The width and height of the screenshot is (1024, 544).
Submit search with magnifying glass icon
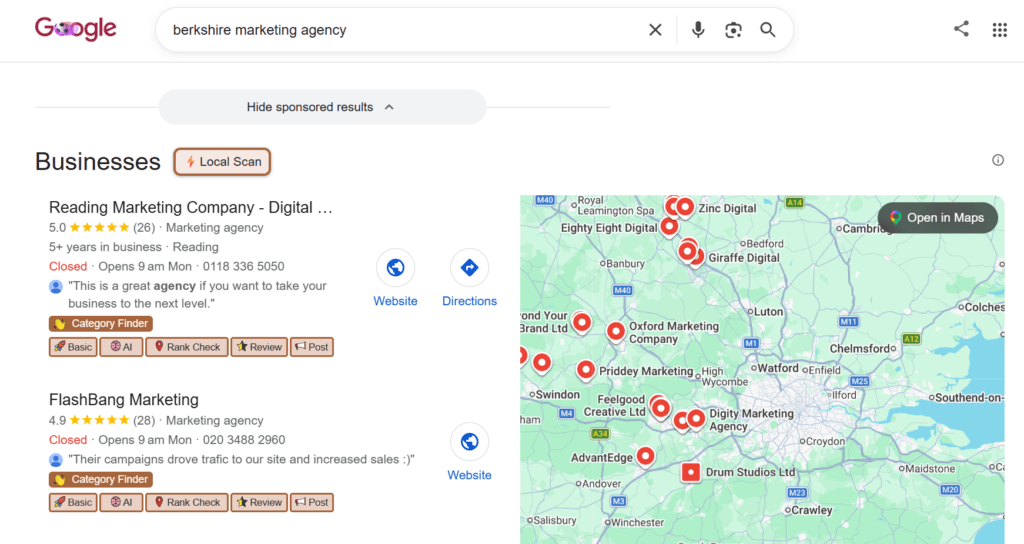pos(768,30)
